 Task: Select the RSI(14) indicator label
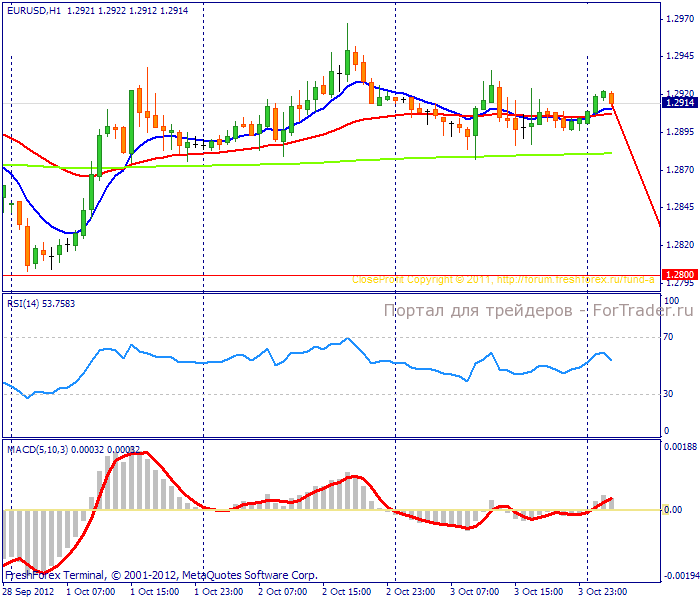[28, 303]
